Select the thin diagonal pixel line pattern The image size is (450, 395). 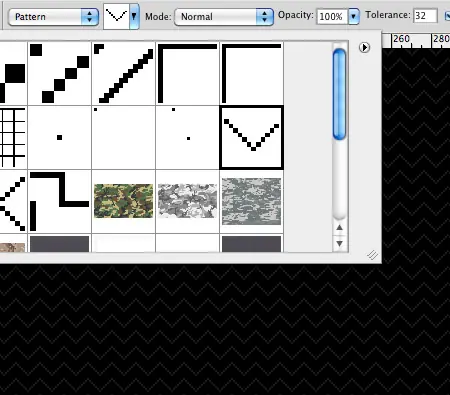(x=124, y=73)
